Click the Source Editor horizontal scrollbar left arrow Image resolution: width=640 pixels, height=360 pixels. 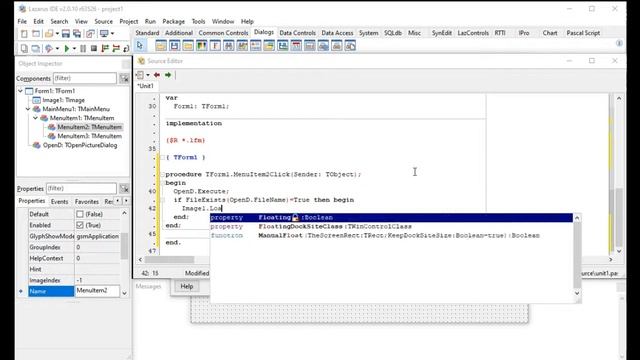tap(140, 260)
